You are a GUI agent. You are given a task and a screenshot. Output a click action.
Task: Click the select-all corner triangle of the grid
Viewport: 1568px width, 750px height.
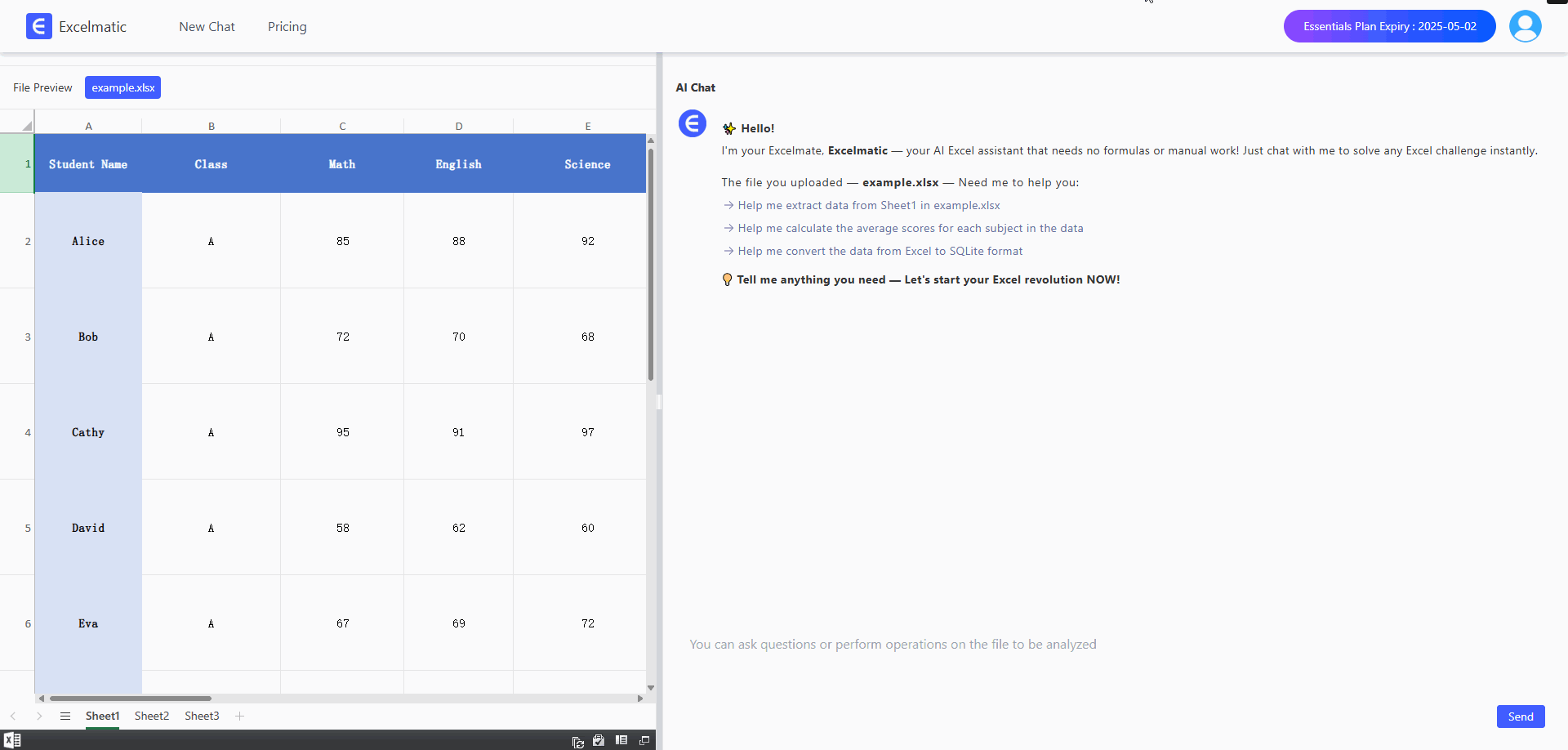point(26,126)
